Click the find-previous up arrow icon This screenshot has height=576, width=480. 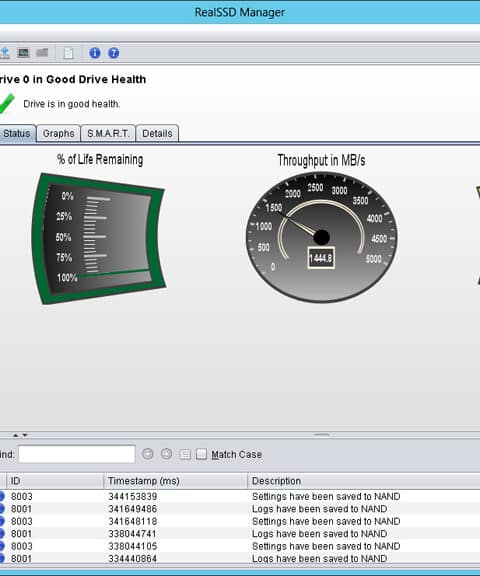pyautogui.click(x=166, y=454)
